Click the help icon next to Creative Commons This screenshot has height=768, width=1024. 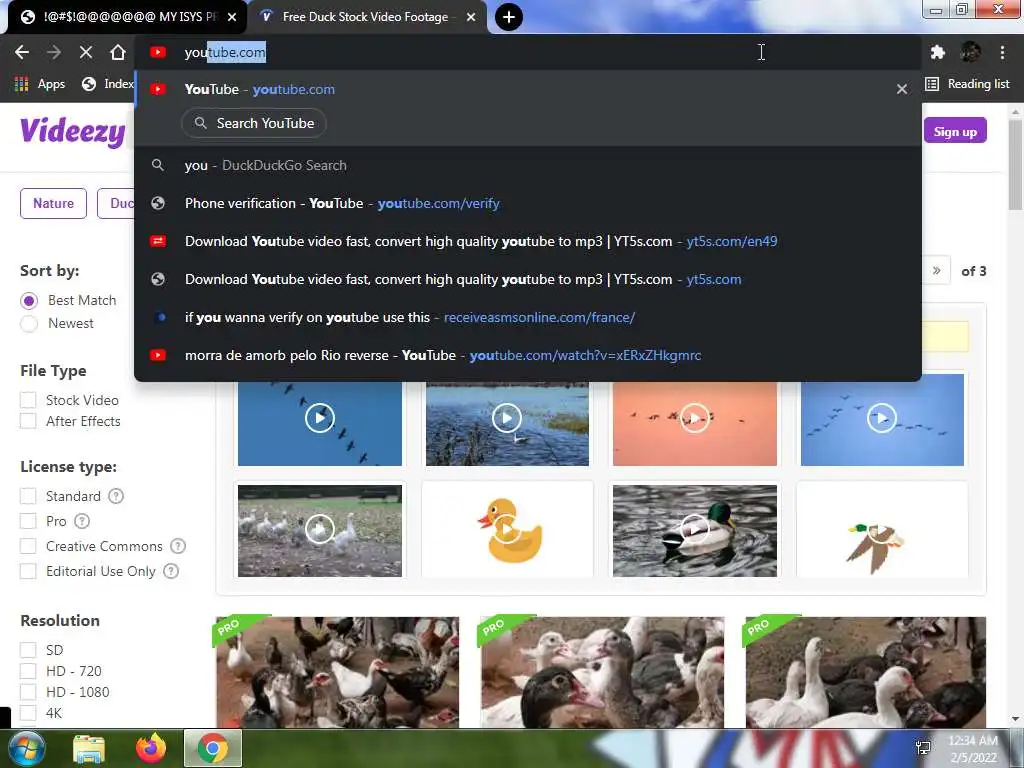tap(178, 546)
